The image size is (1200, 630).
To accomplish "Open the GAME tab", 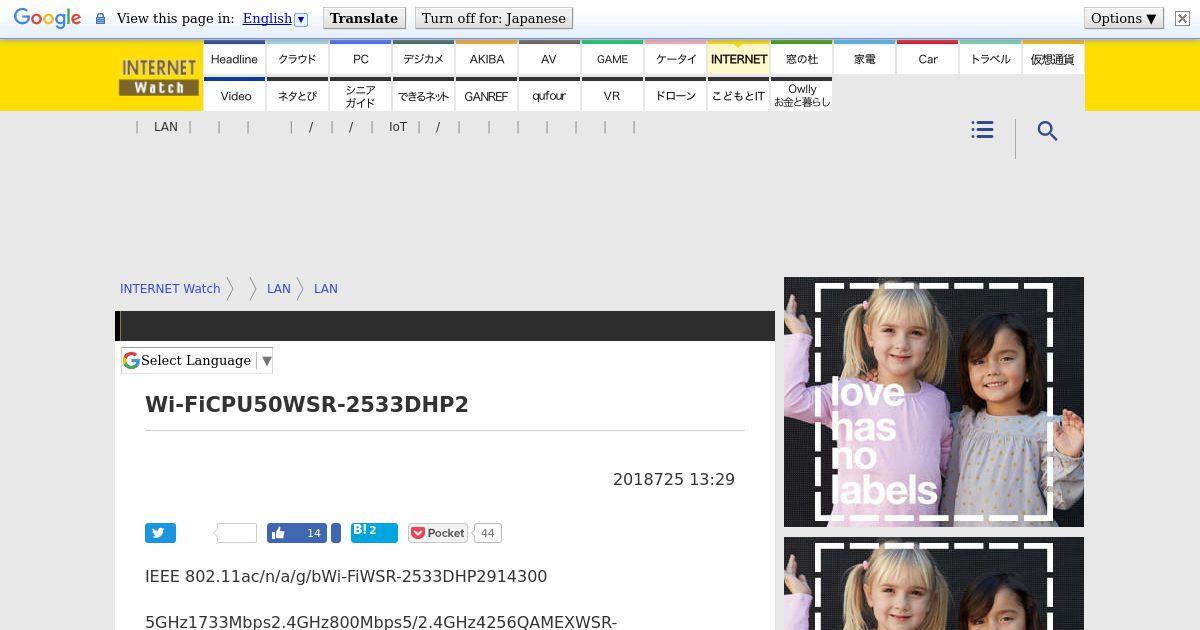I will pyautogui.click(x=612, y=58).
